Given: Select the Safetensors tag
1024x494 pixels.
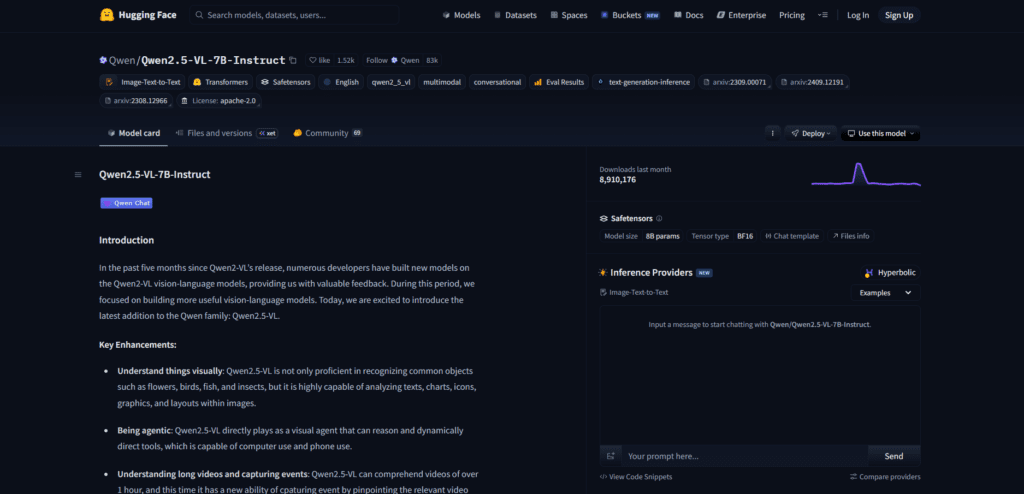Looking at the screenshot, I should [286, 82].
